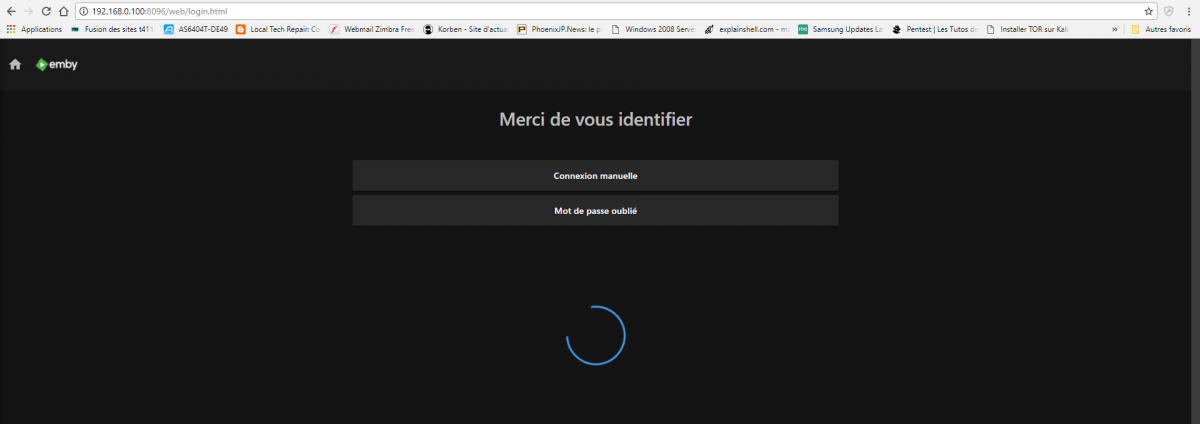Open explainshell.com bookmark
This screenshot has height=424, width=1200.
[746, 29]
